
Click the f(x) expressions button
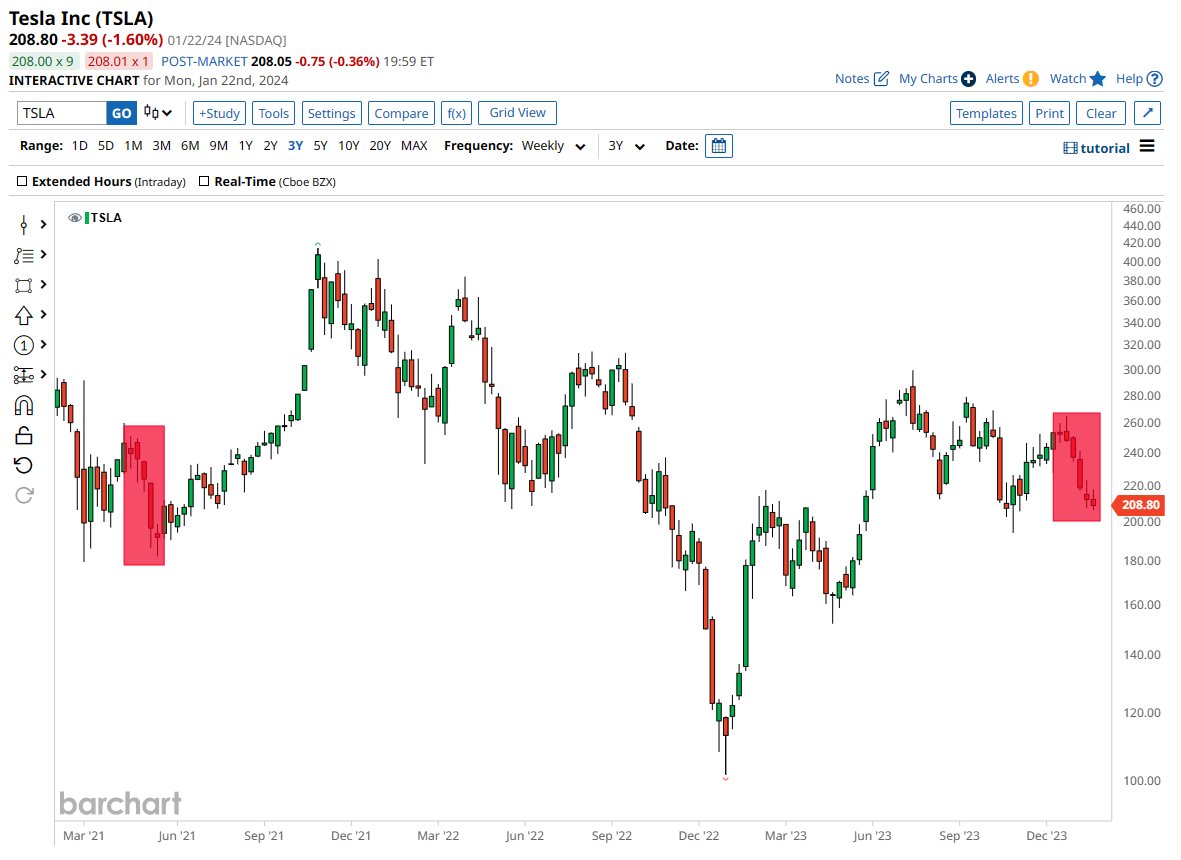tap(456, 113)
